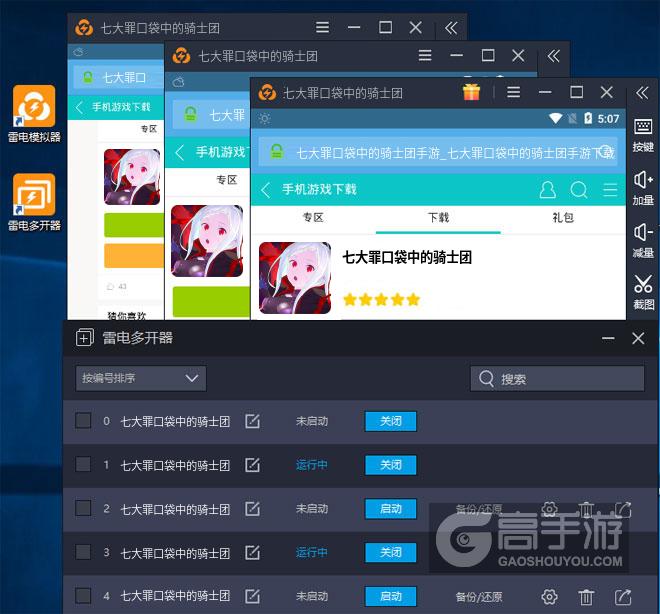Click 启动 button for instance 2
Image resolution: width=660 pixels, height=614 pixels.
tap(391, 509)
